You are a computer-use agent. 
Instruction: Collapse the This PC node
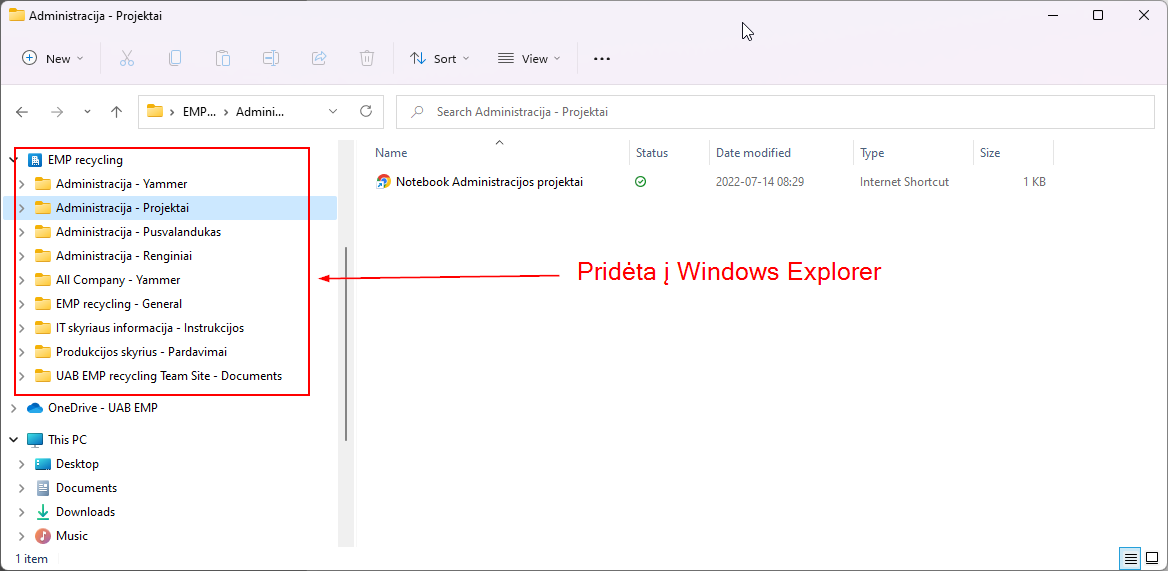click(13, 440)
